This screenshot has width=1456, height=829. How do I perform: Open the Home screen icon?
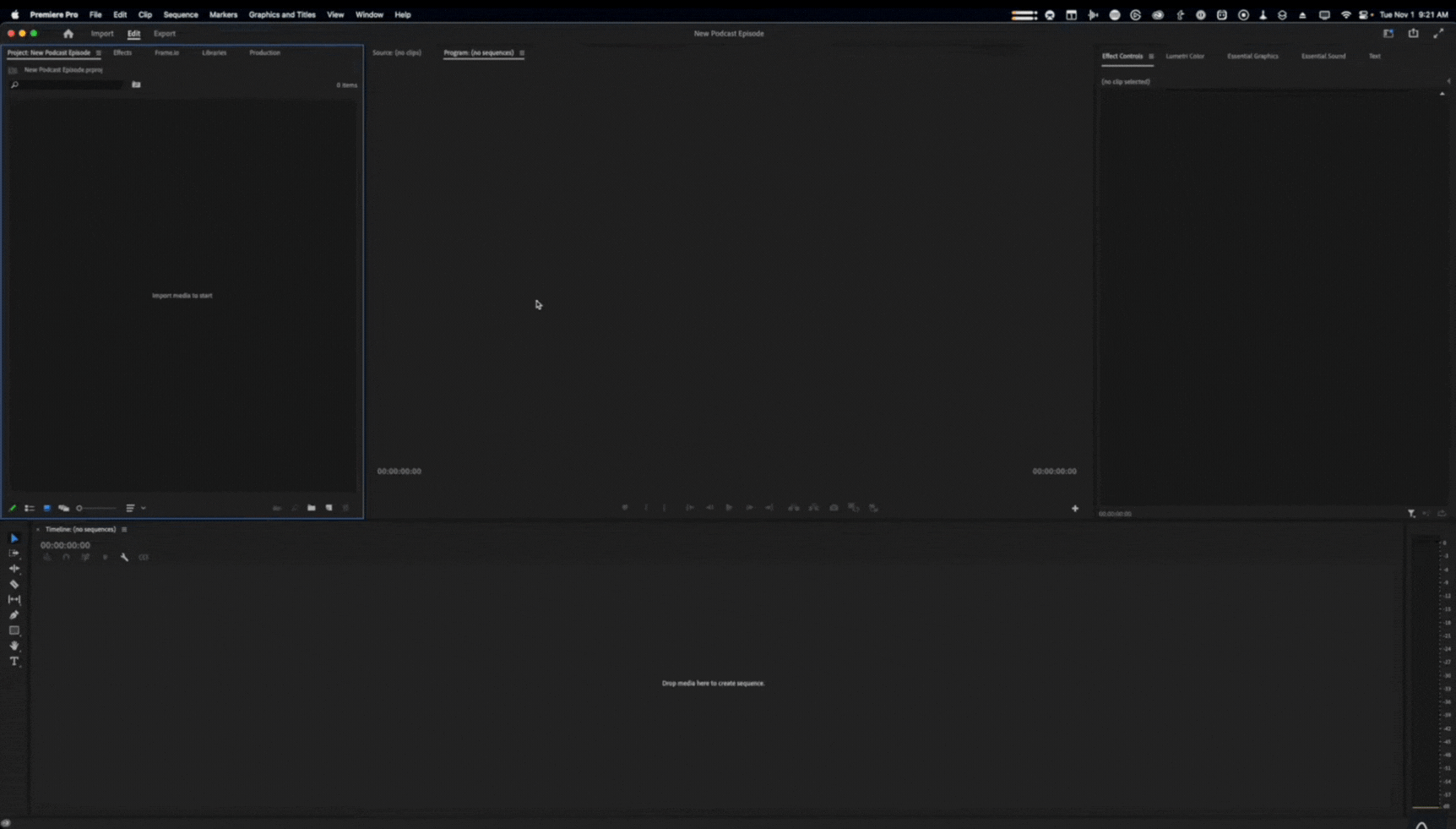[68, 34]
